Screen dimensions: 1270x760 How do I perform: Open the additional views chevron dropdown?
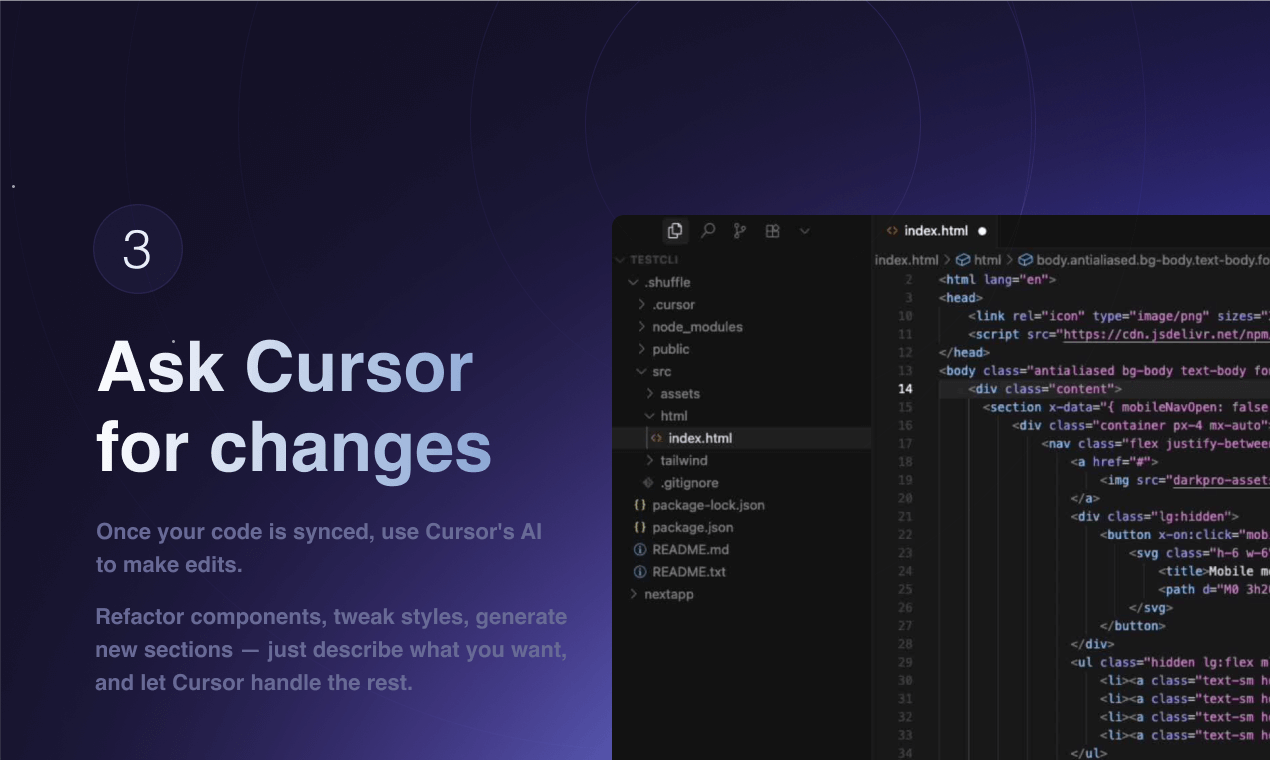[x=805, y=231]
